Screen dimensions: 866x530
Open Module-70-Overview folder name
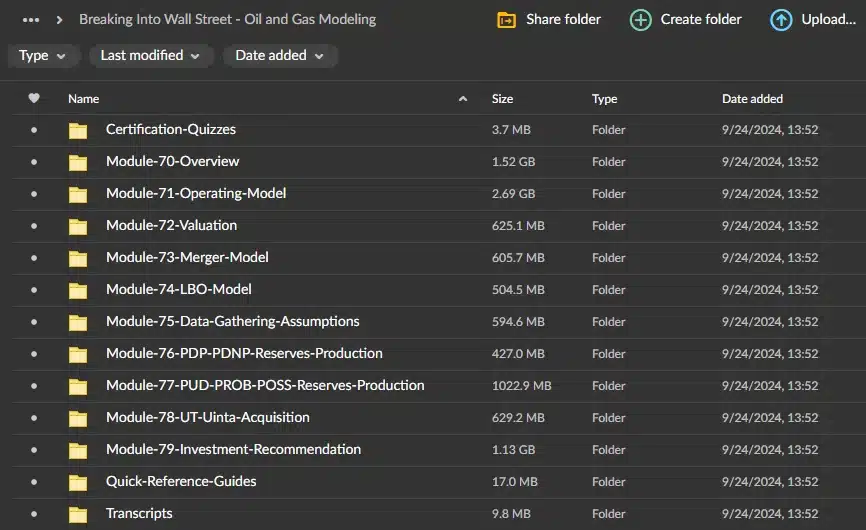pos(172,161)
